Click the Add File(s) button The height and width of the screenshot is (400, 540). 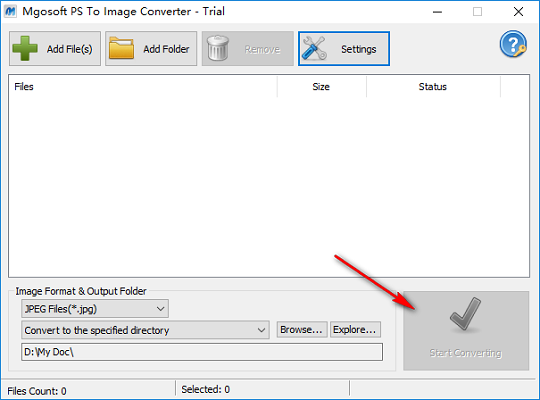pyautogui.click(x=55, y=49)
